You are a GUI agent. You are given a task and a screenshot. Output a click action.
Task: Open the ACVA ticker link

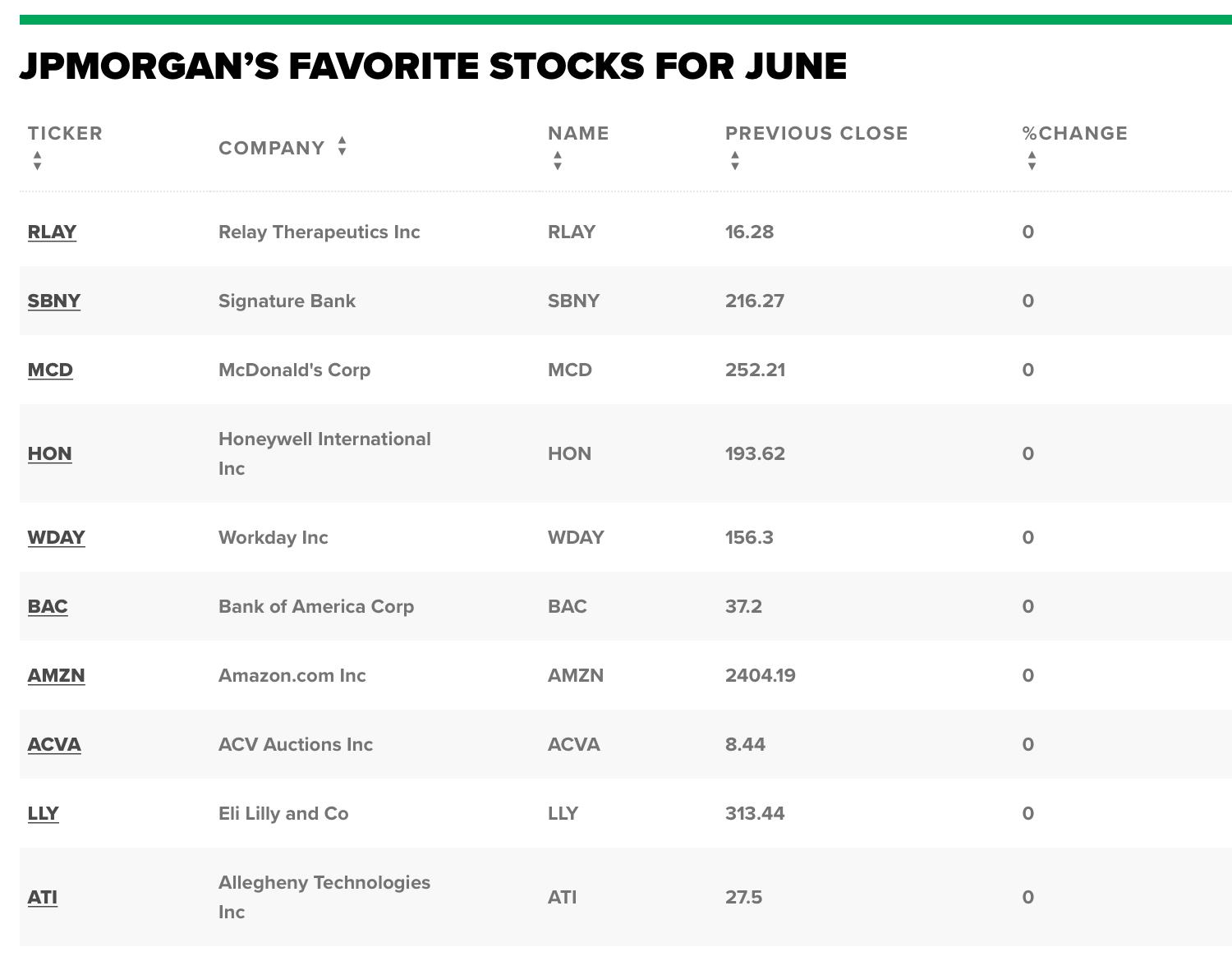[54, 744]
